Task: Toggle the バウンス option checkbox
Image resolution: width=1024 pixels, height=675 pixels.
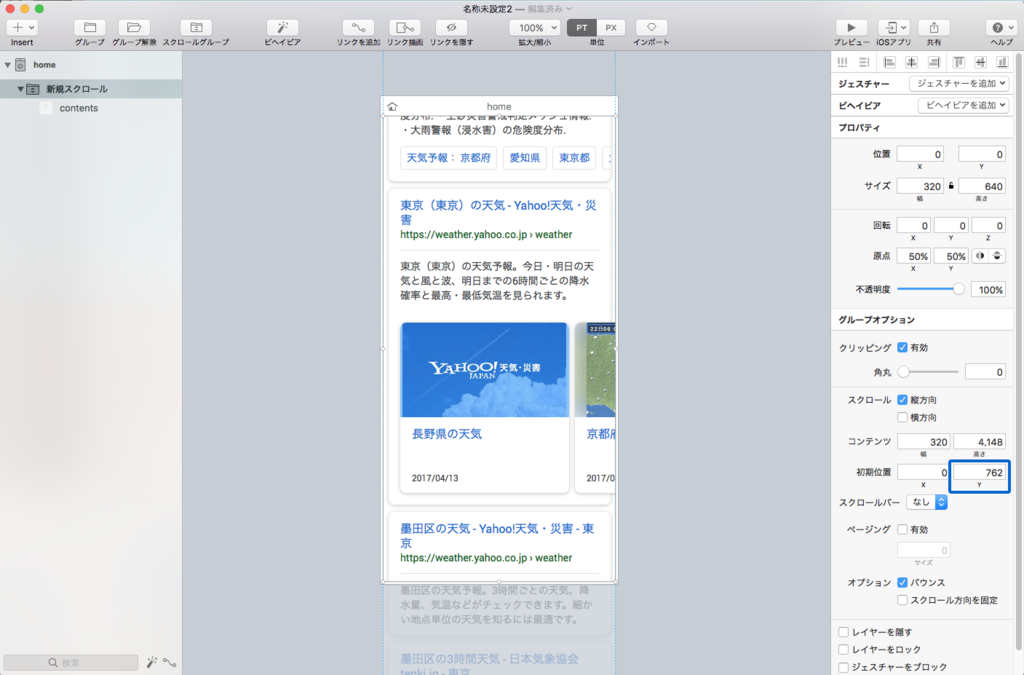Action: click(902, 582)
